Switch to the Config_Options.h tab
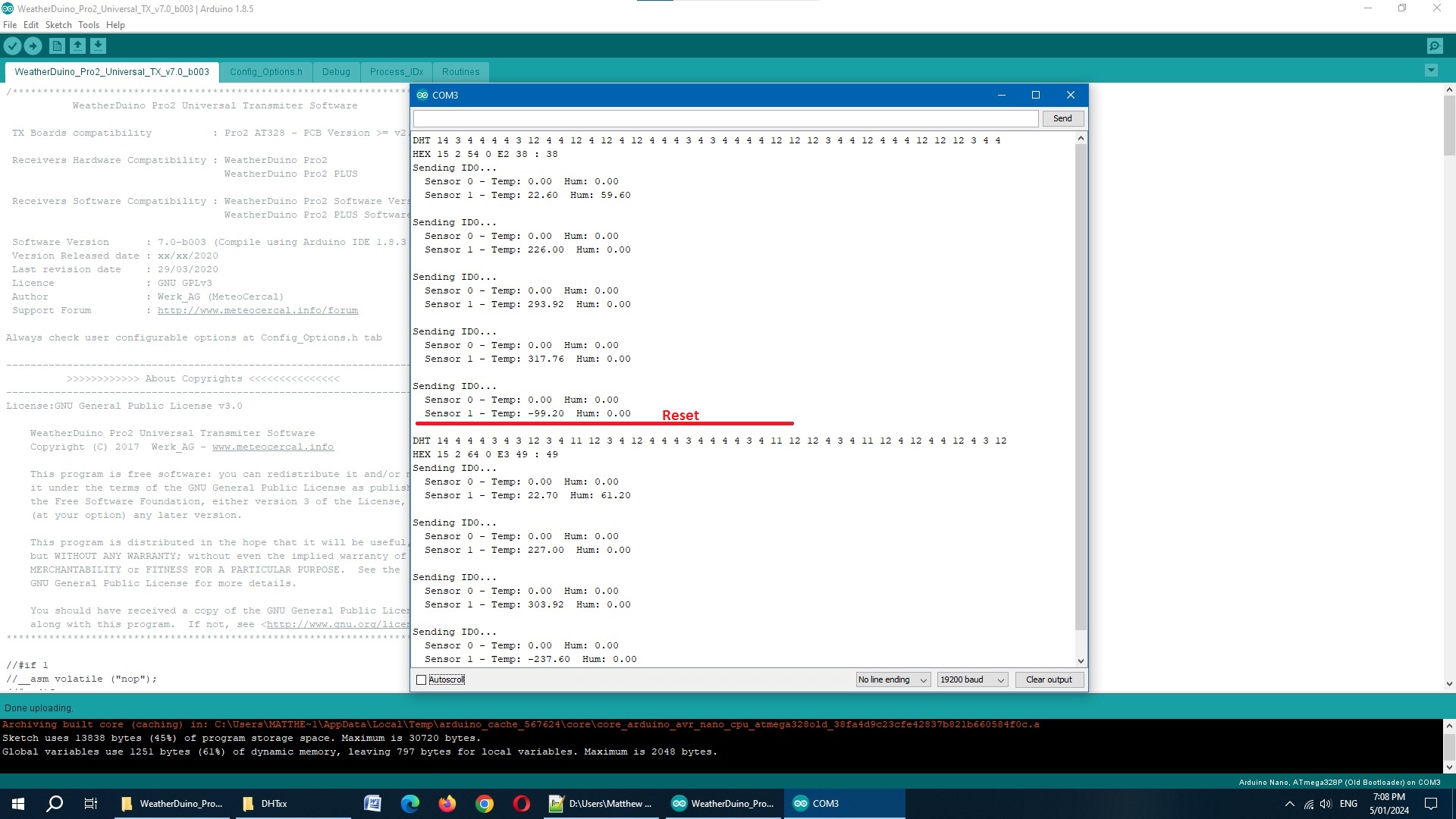The height and width of the screenshot is (819, 1456). point(265,72)
